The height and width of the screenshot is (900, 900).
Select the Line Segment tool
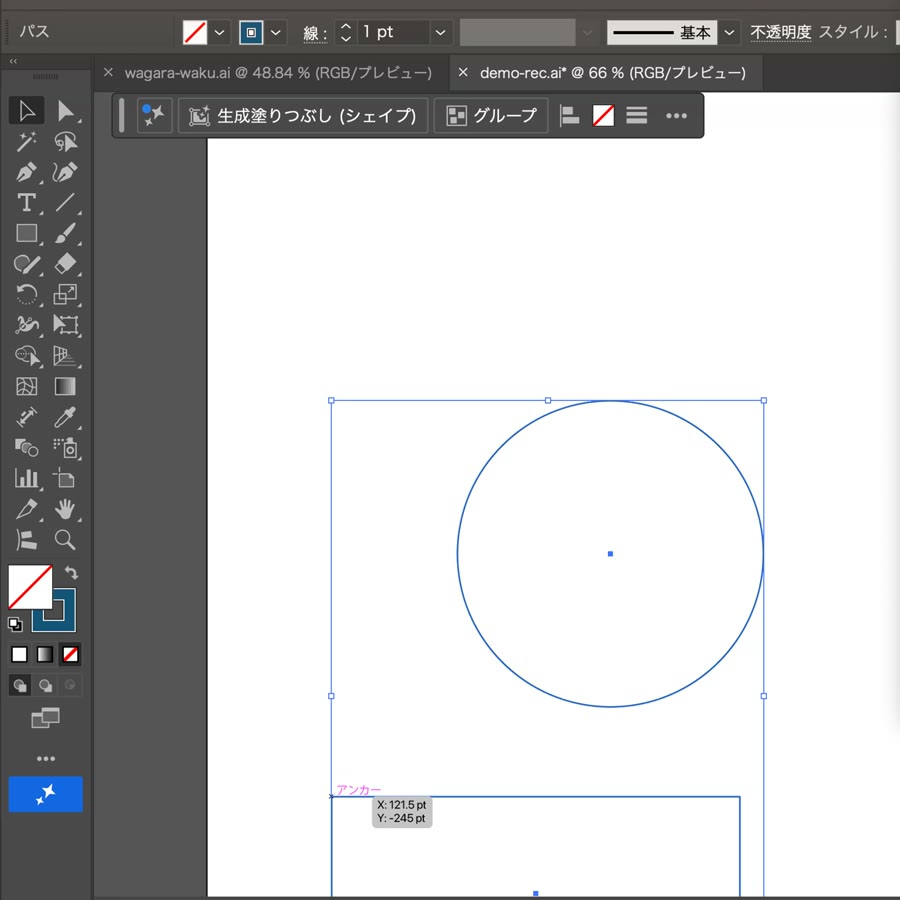click(x=65, y=203)
